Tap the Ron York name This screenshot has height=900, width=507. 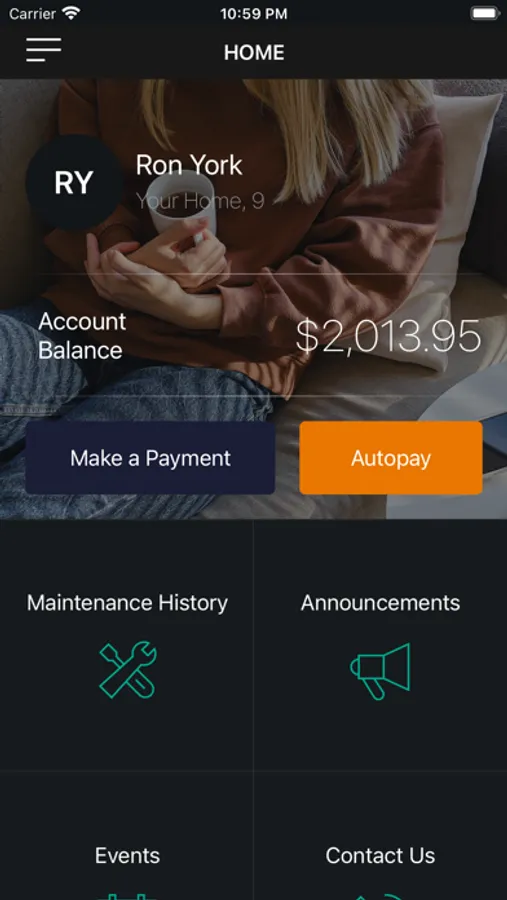tap(189, 165)
